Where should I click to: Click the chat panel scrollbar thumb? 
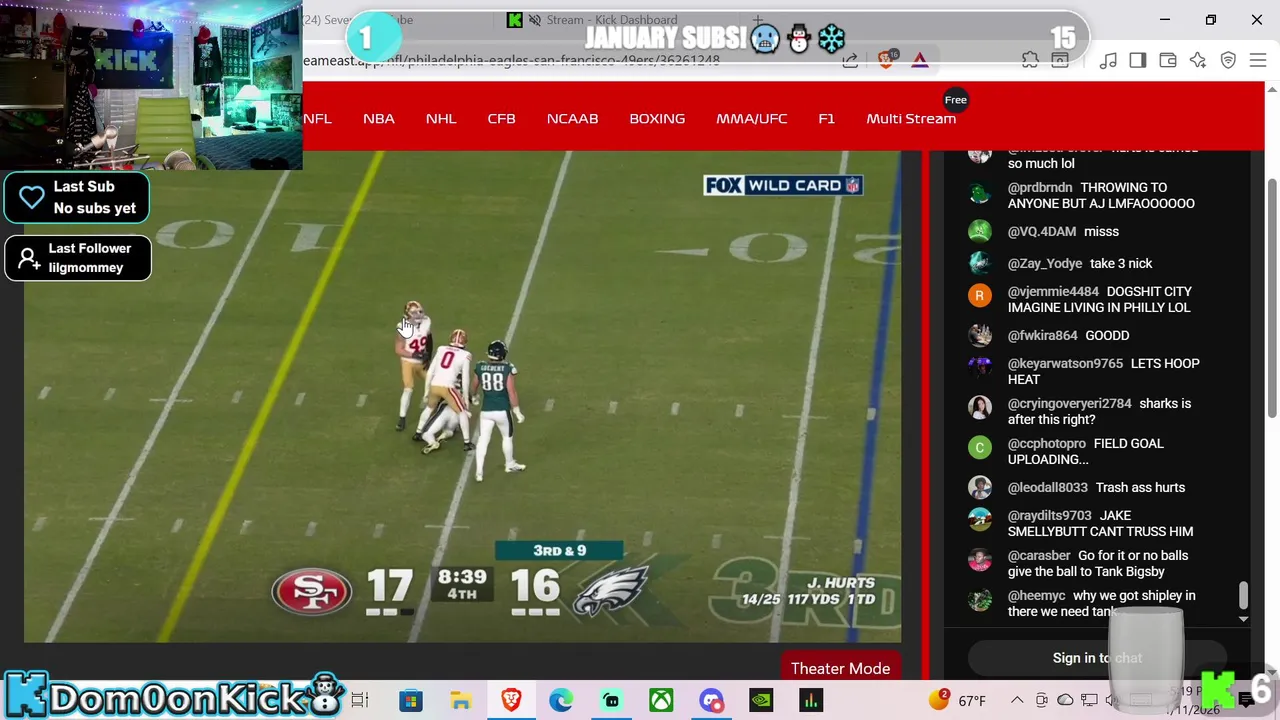pos(1243,595)
